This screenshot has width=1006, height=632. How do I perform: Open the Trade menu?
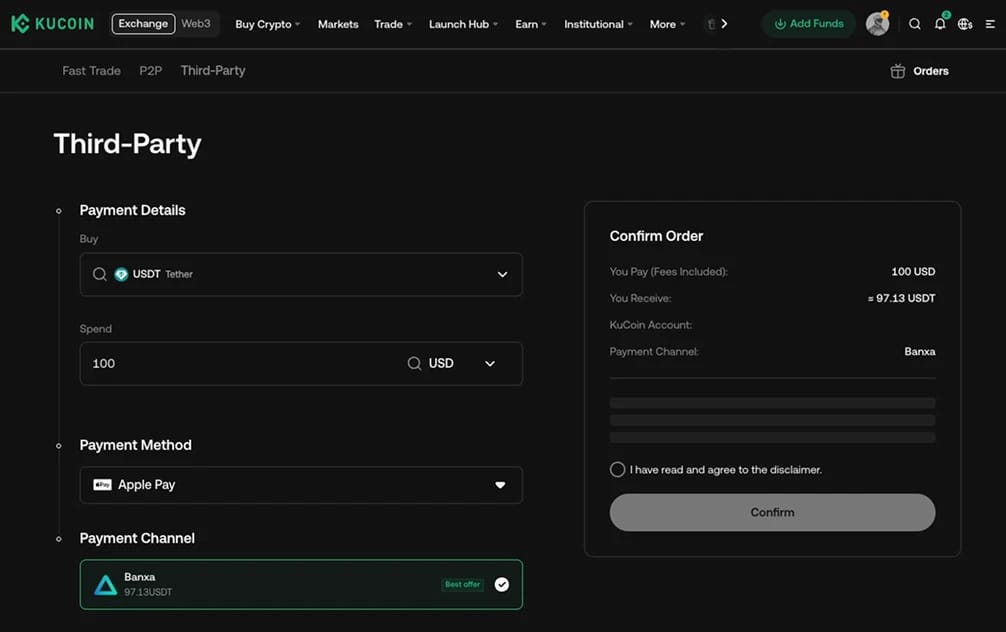[x=393, y=24]
